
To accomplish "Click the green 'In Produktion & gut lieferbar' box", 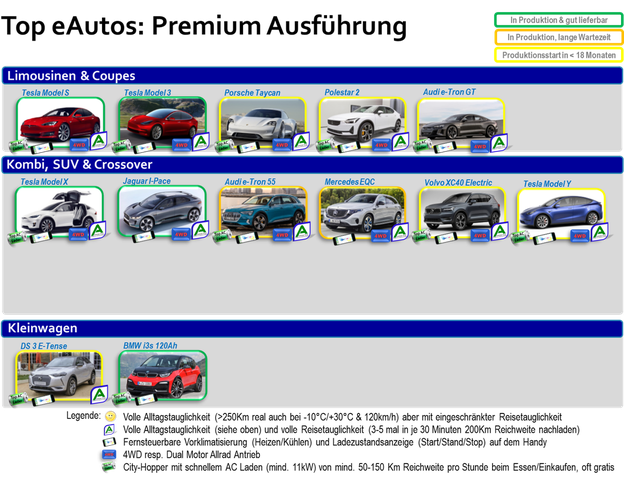I will click(x=559, y=20).
